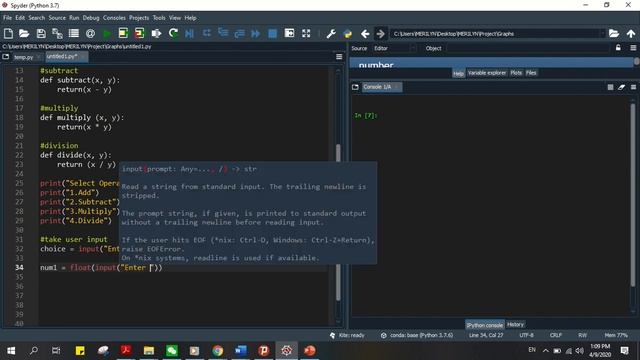Open the Help pane options menu
This screenshot has width=640, height=360.
click(633, 48)
